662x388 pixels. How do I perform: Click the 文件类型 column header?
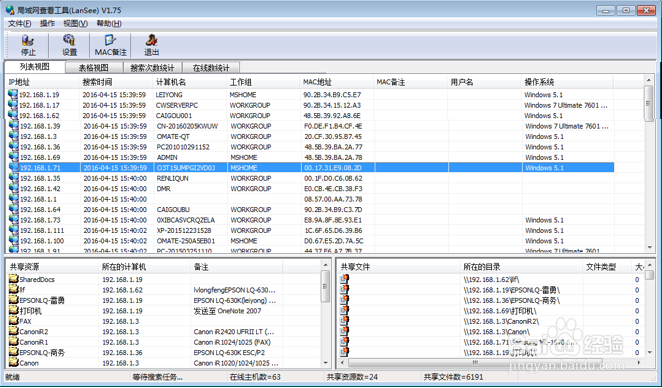pos(607,267)
